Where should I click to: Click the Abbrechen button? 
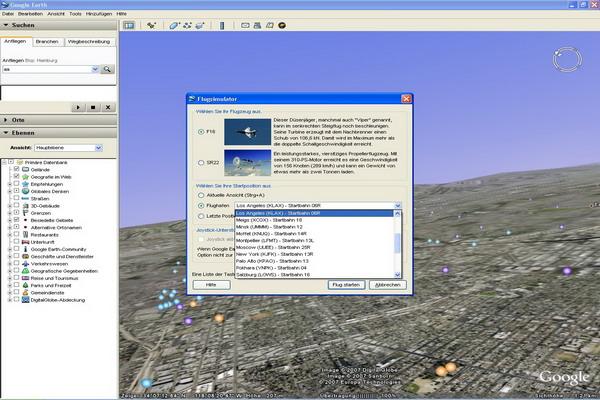click(388, 285)
